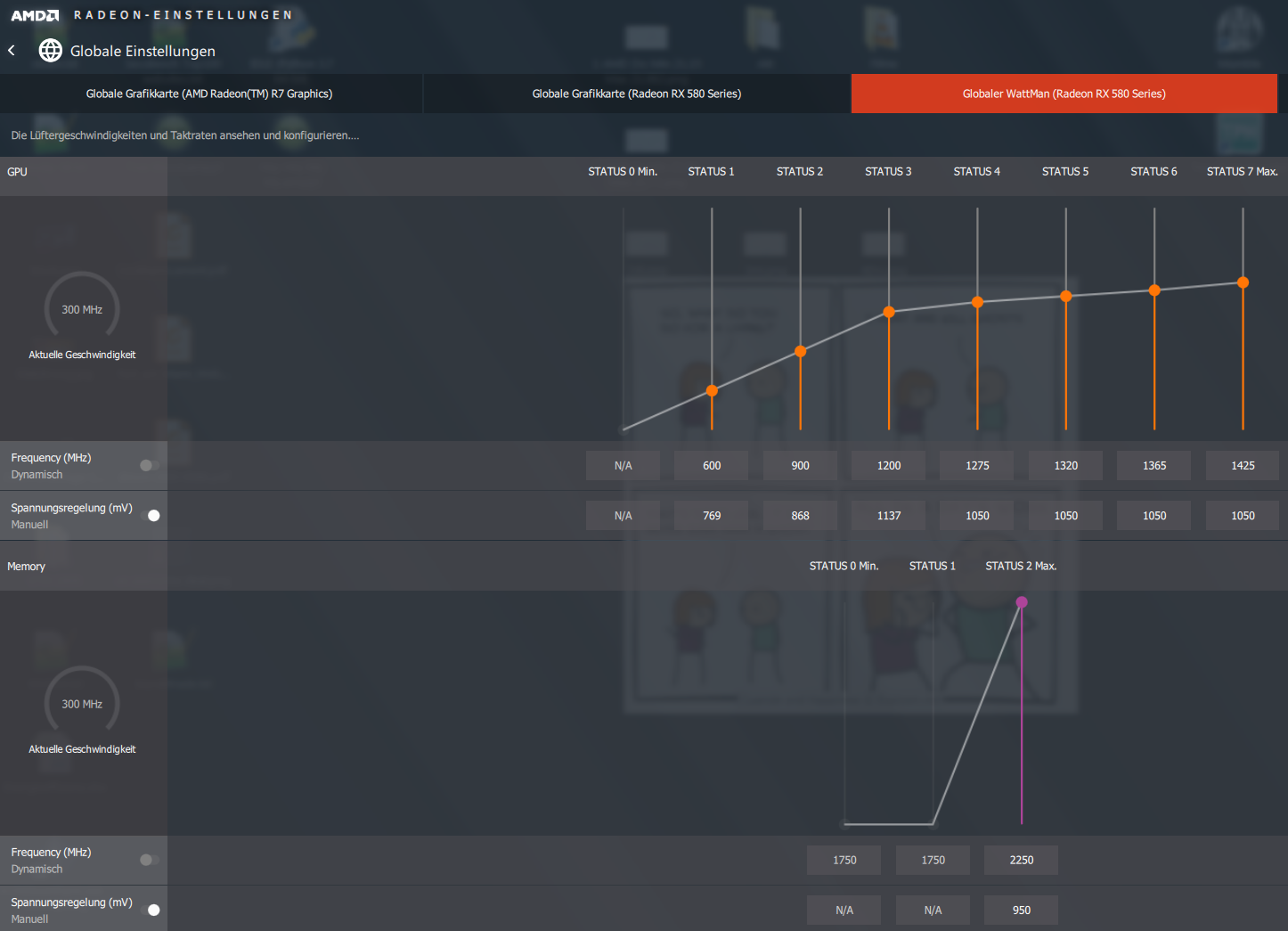This screenshot has width=1288, height=931.
Task: Click STATUS 7 Max. column header
Action: click(1243, 172)
